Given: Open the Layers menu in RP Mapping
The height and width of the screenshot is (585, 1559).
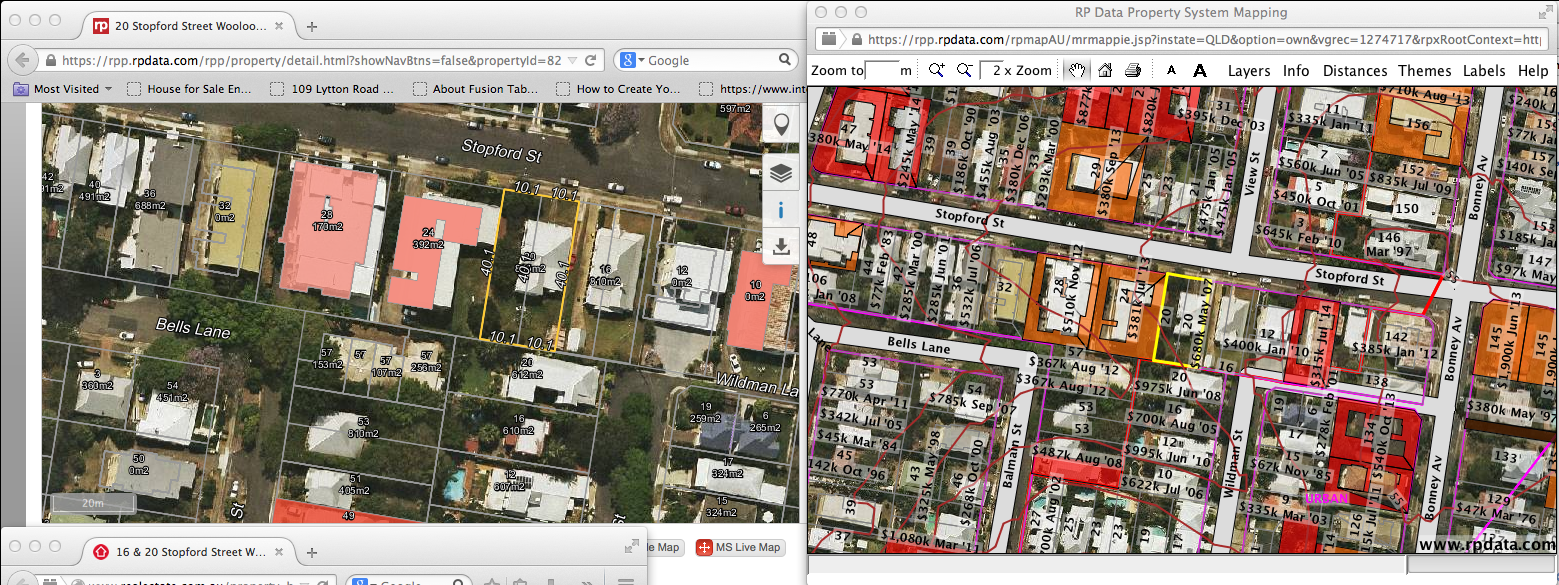Looking at the screenshot, I should tap(1249, 70).
